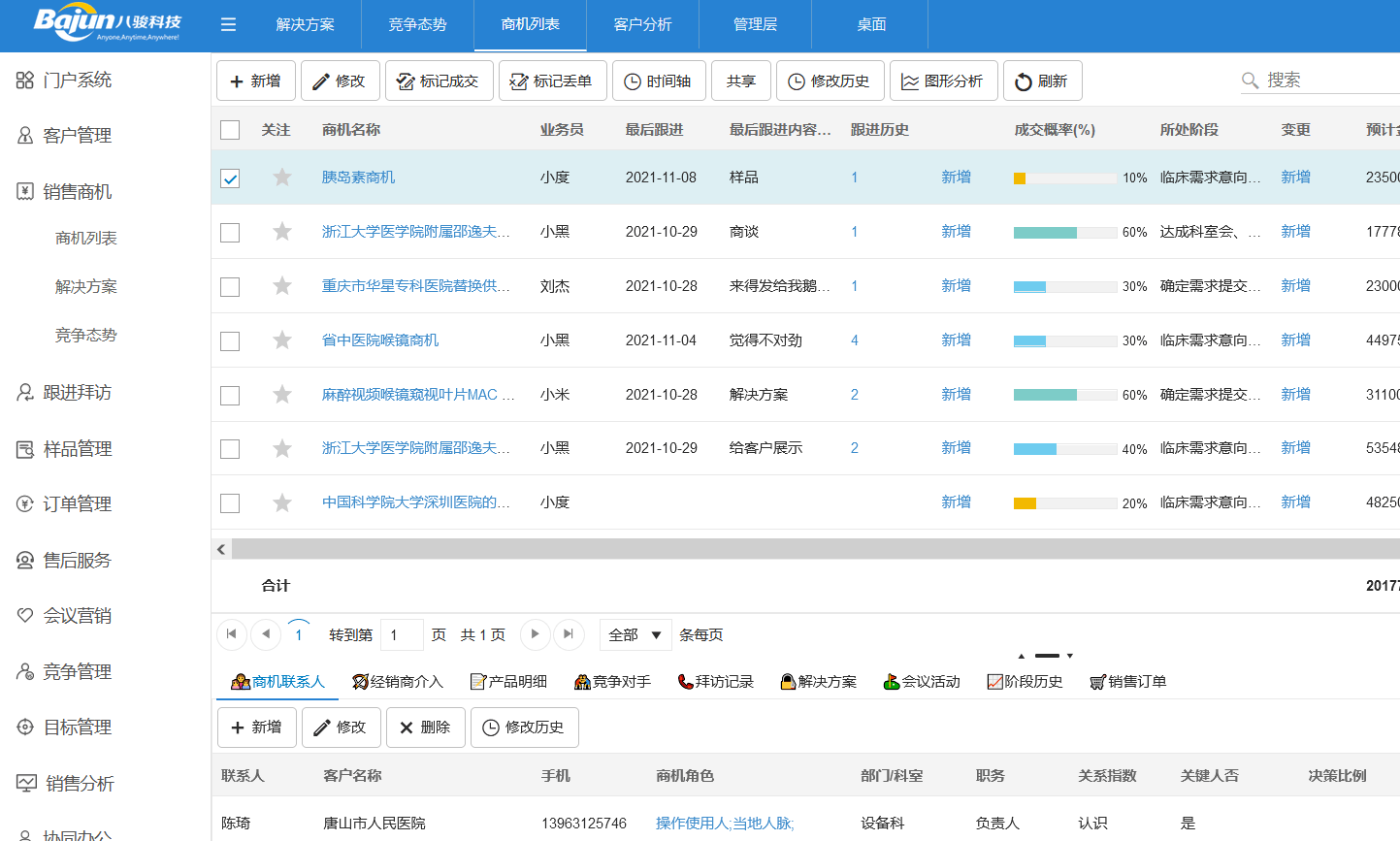Uncheck the 胰岛素商机 row checkbox
The image size is (1400, 841).
tap(230, 177)
